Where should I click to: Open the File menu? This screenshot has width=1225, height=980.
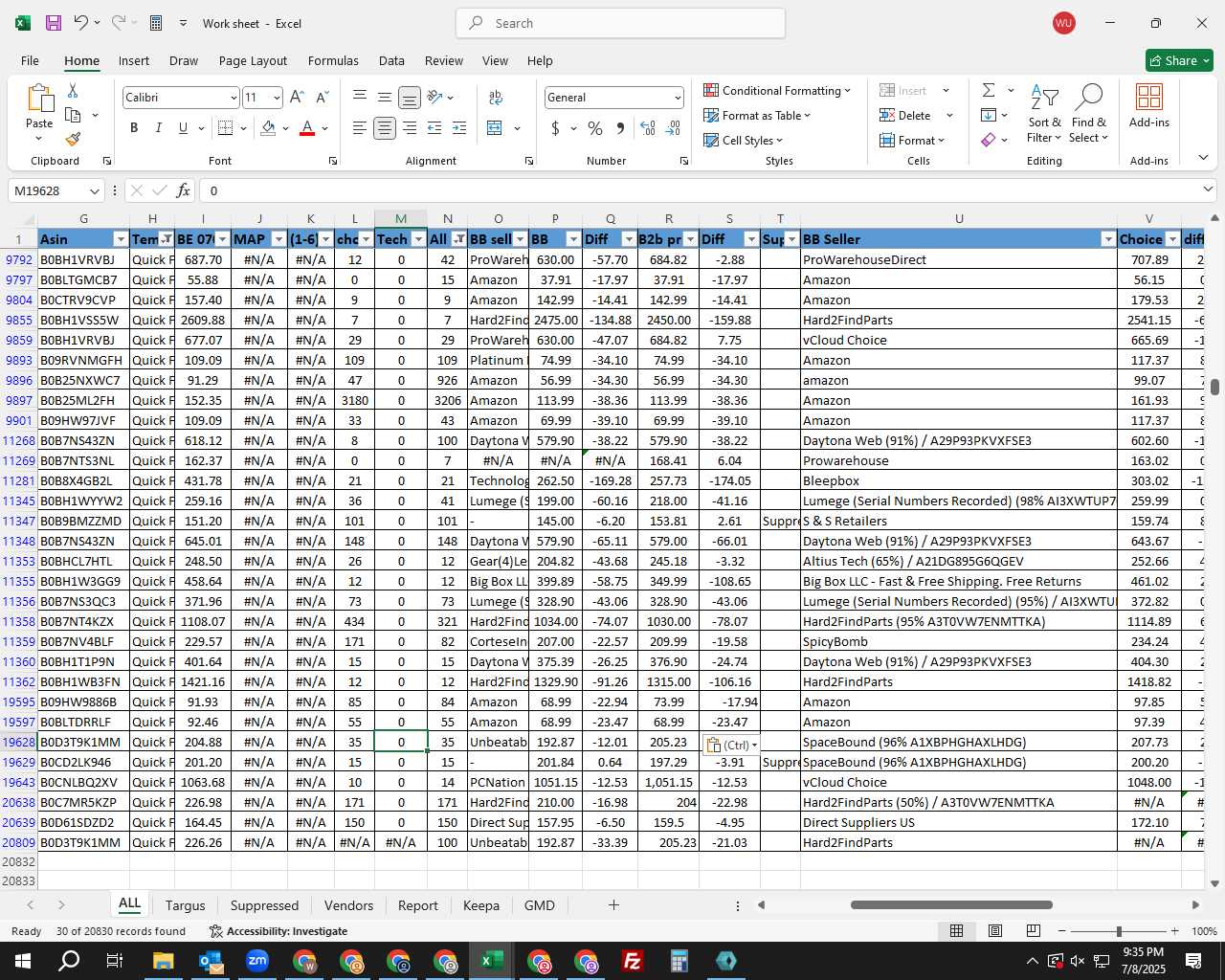click(31, 60)
